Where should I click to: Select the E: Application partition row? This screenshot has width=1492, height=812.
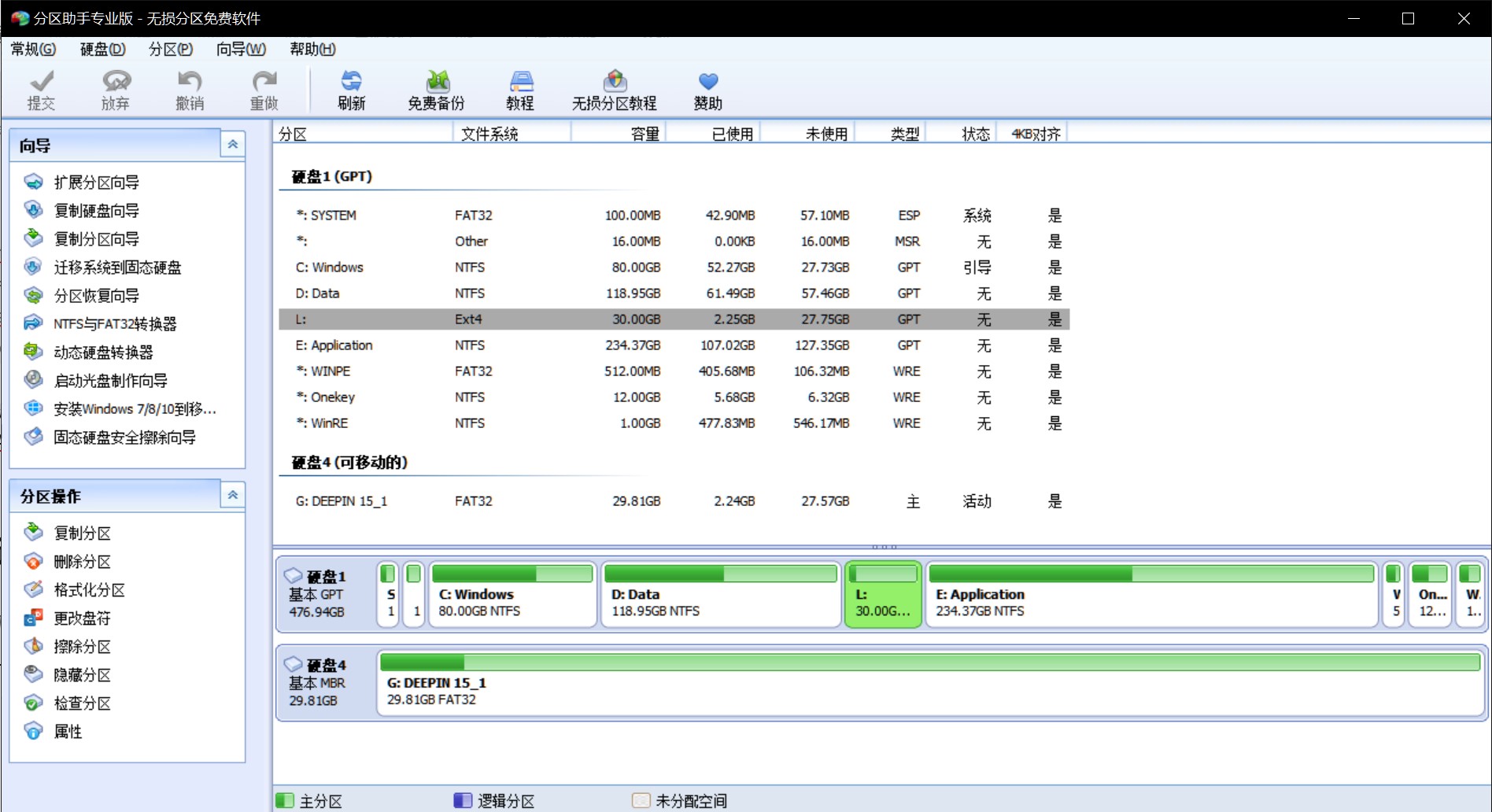[674, 345]
